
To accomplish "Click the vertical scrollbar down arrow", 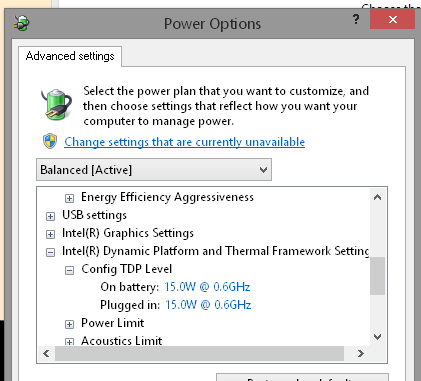I will tap(377, 337).
